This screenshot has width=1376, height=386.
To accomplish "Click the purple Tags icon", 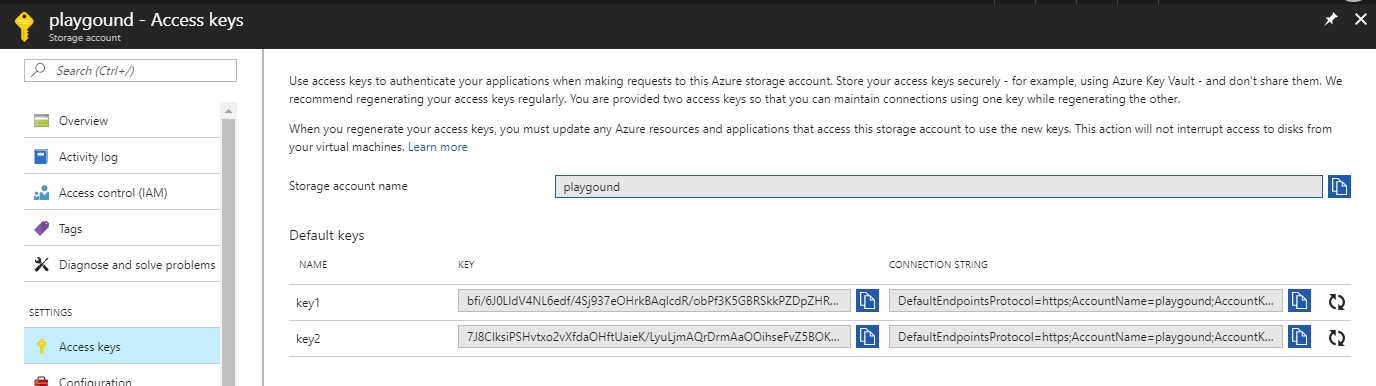I will tap(41, 229).
